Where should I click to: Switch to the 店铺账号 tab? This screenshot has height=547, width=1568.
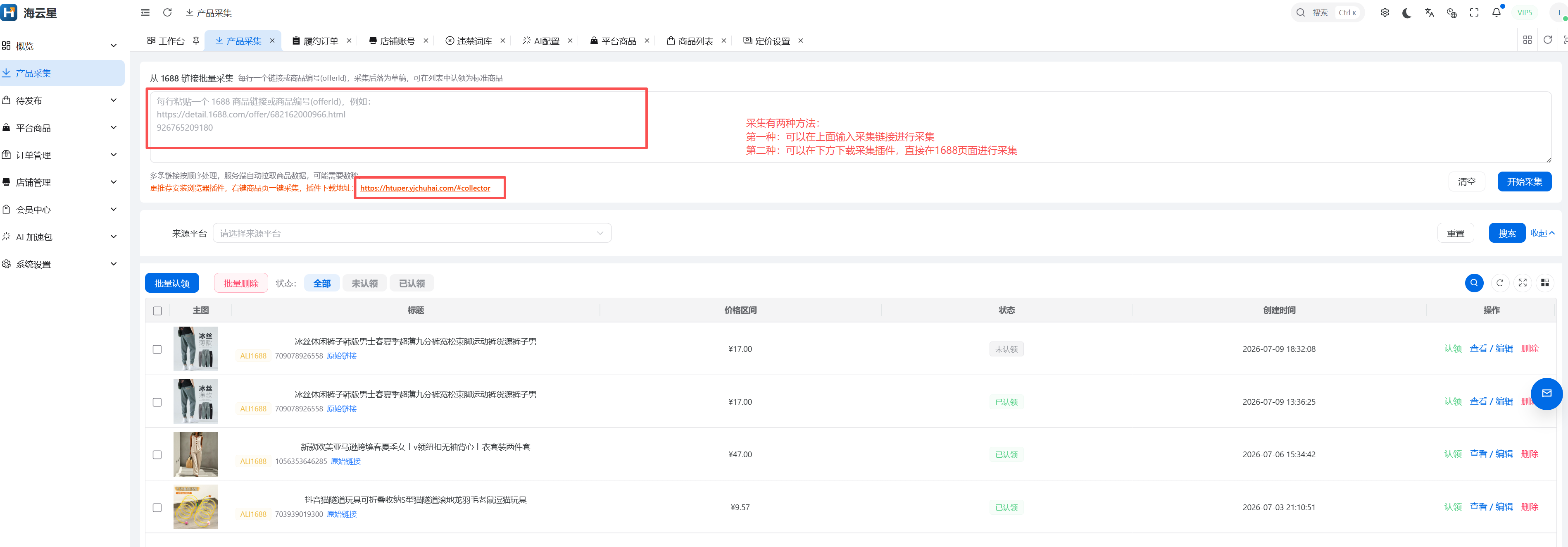(397, 41)
